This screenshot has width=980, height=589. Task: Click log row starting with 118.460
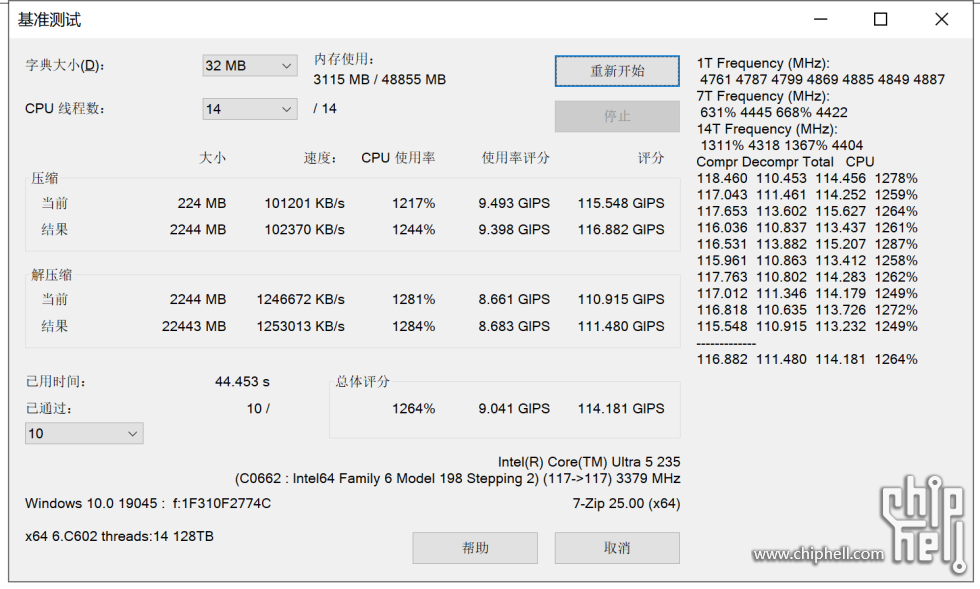coord(807,178)
